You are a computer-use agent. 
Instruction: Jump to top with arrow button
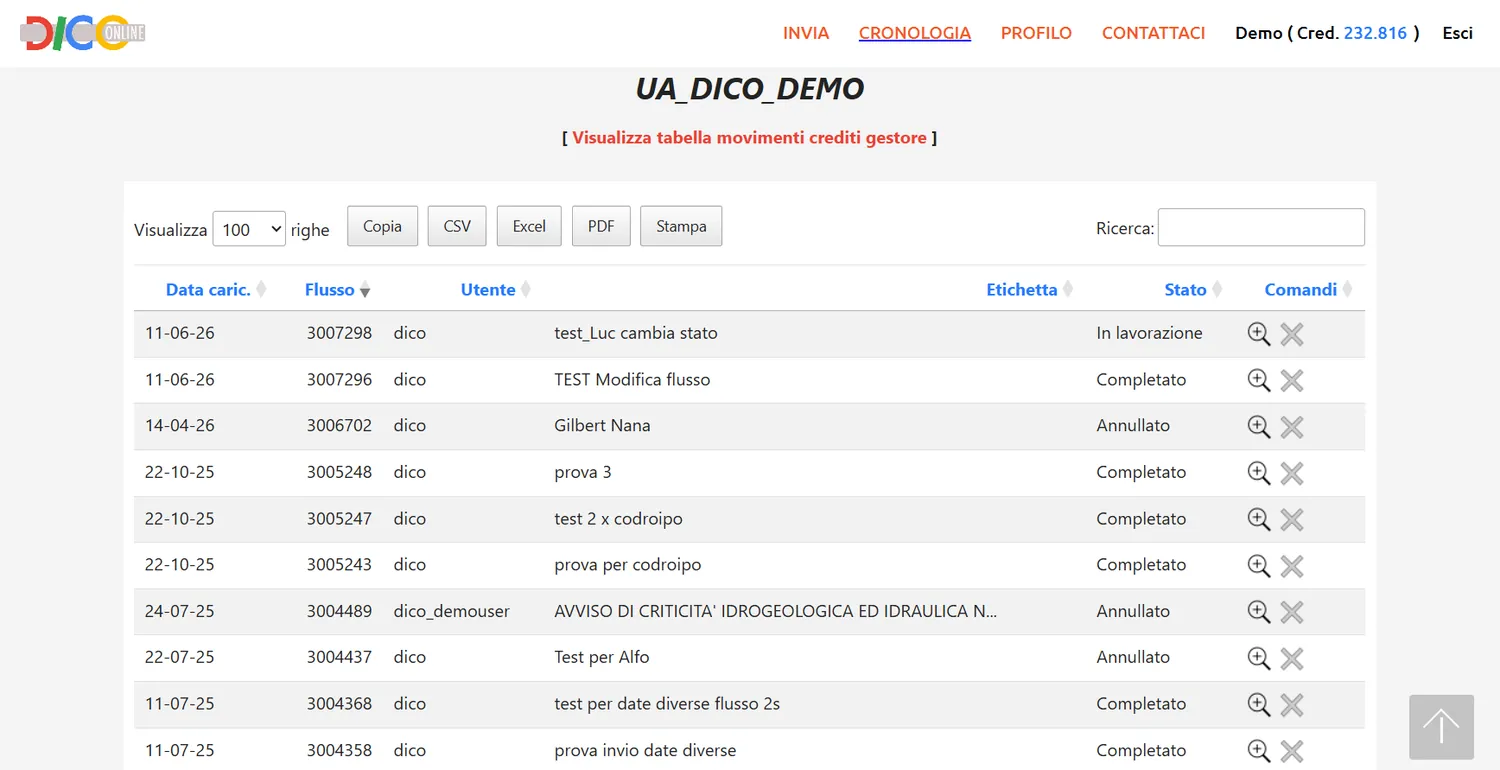pos(1441,727)
